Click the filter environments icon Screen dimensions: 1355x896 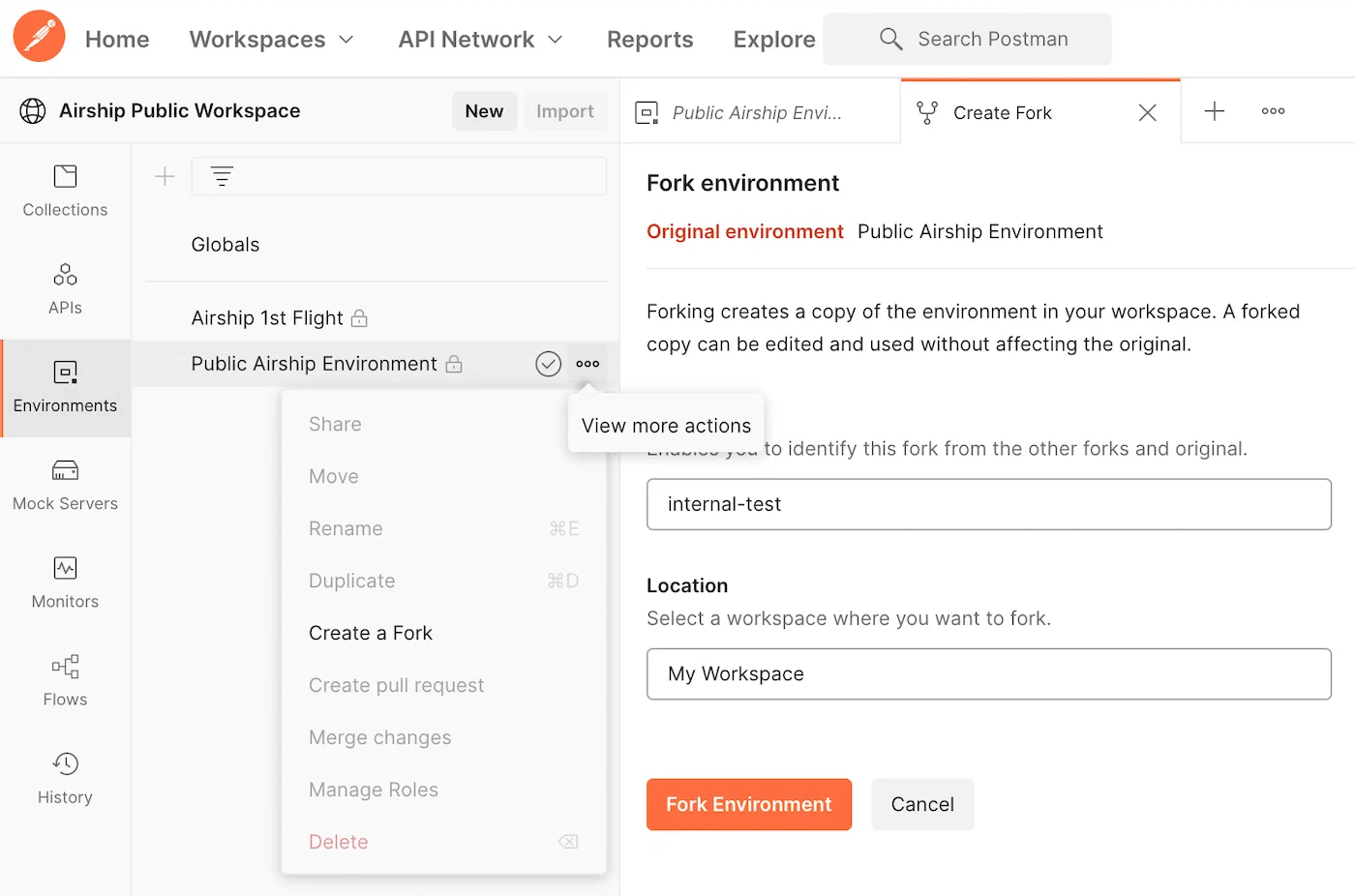click(x=222, y=176)
